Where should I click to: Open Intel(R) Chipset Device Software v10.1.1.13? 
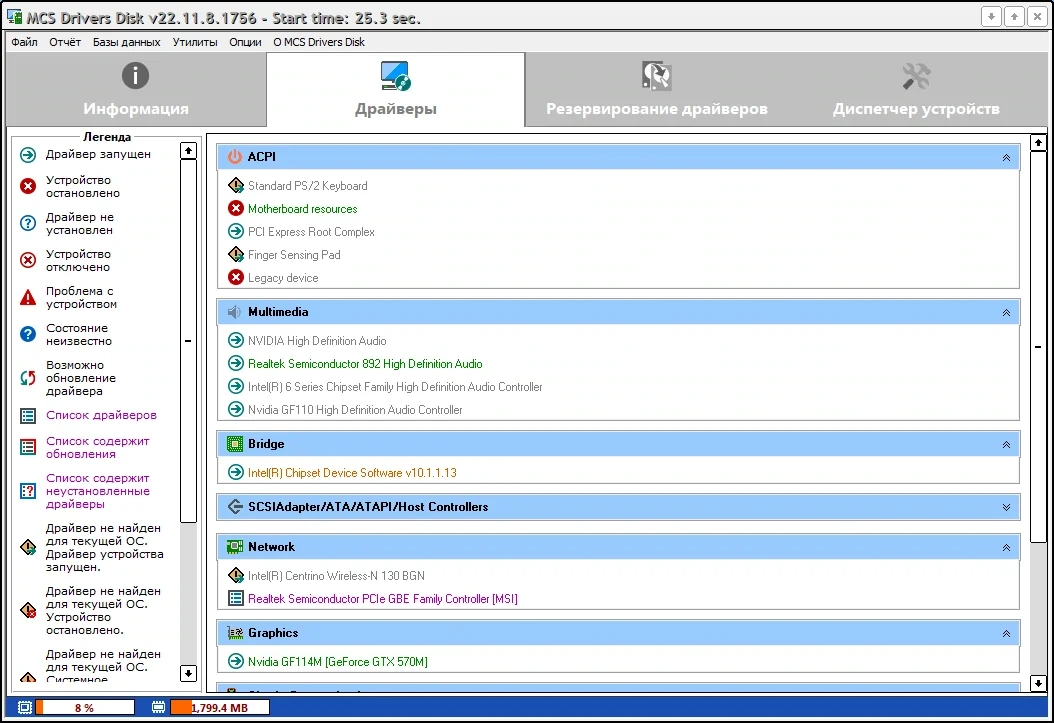352,472
